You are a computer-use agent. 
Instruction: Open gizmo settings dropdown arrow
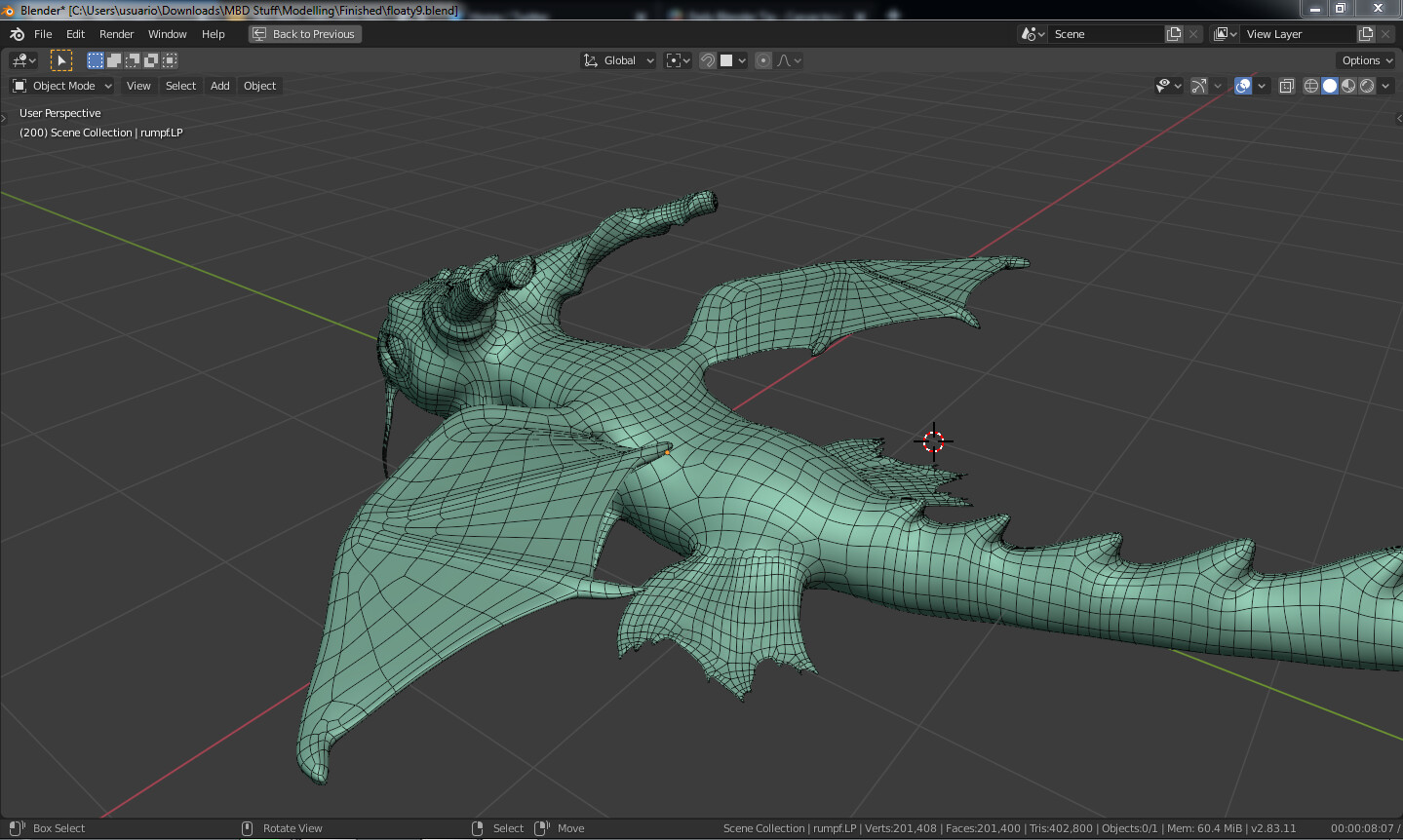tap(1218, 86)
